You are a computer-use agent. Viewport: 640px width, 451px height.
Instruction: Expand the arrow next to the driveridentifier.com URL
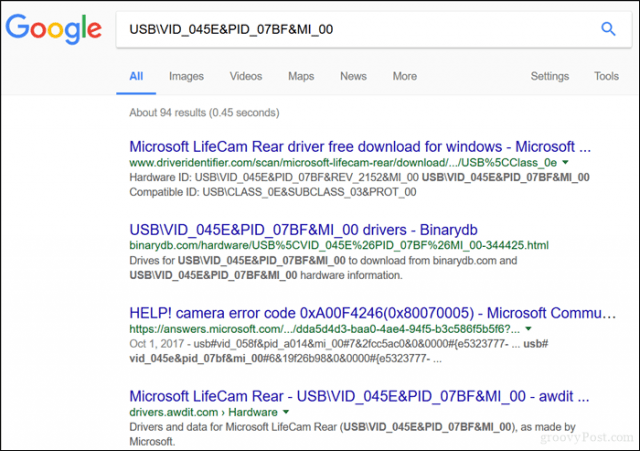565,162
